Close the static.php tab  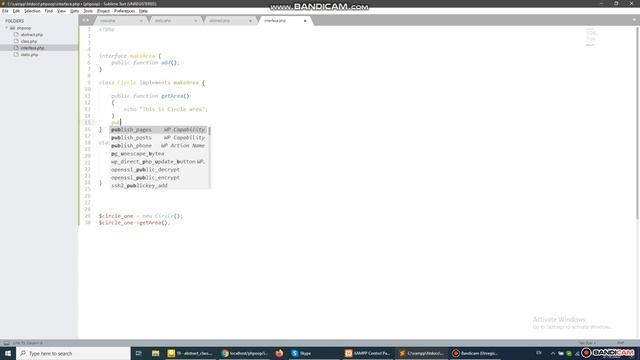click(x=196, y=21)
